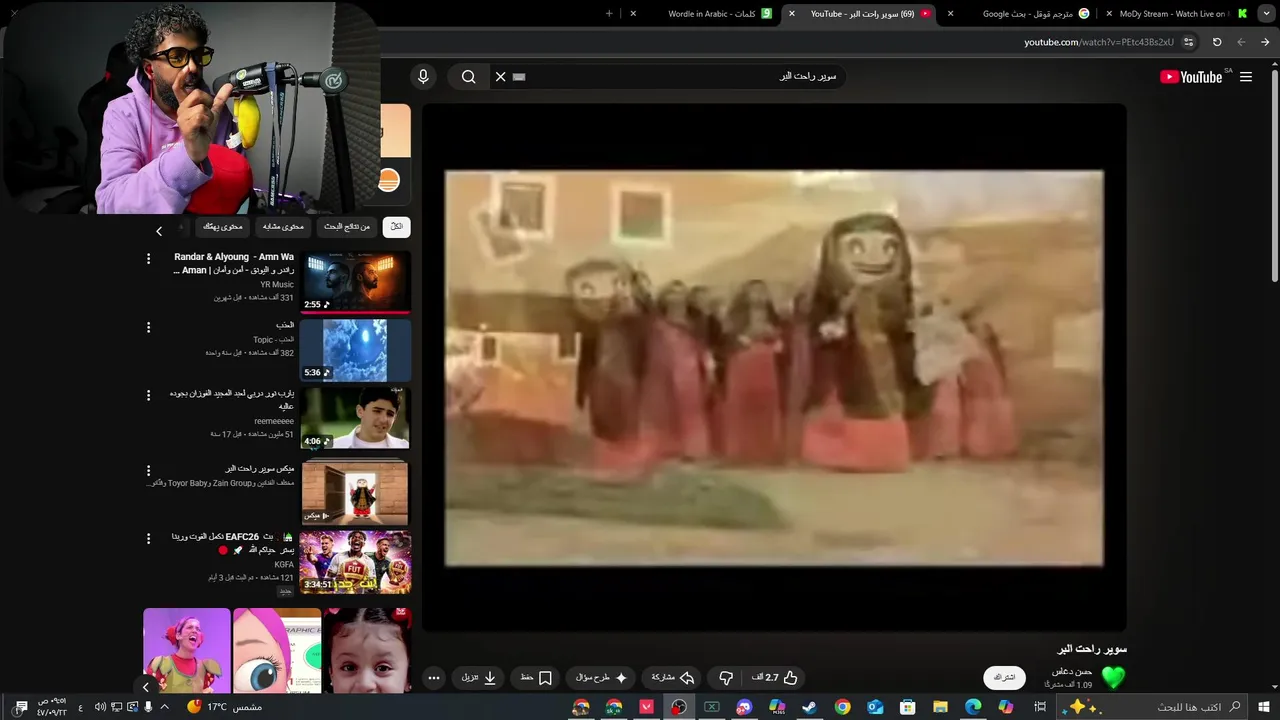The height and width of the screenshot is (720, 1280).
Task: Open options for the EAFC26 live stream
Action: pyautogui.click(x=148, y=538)
